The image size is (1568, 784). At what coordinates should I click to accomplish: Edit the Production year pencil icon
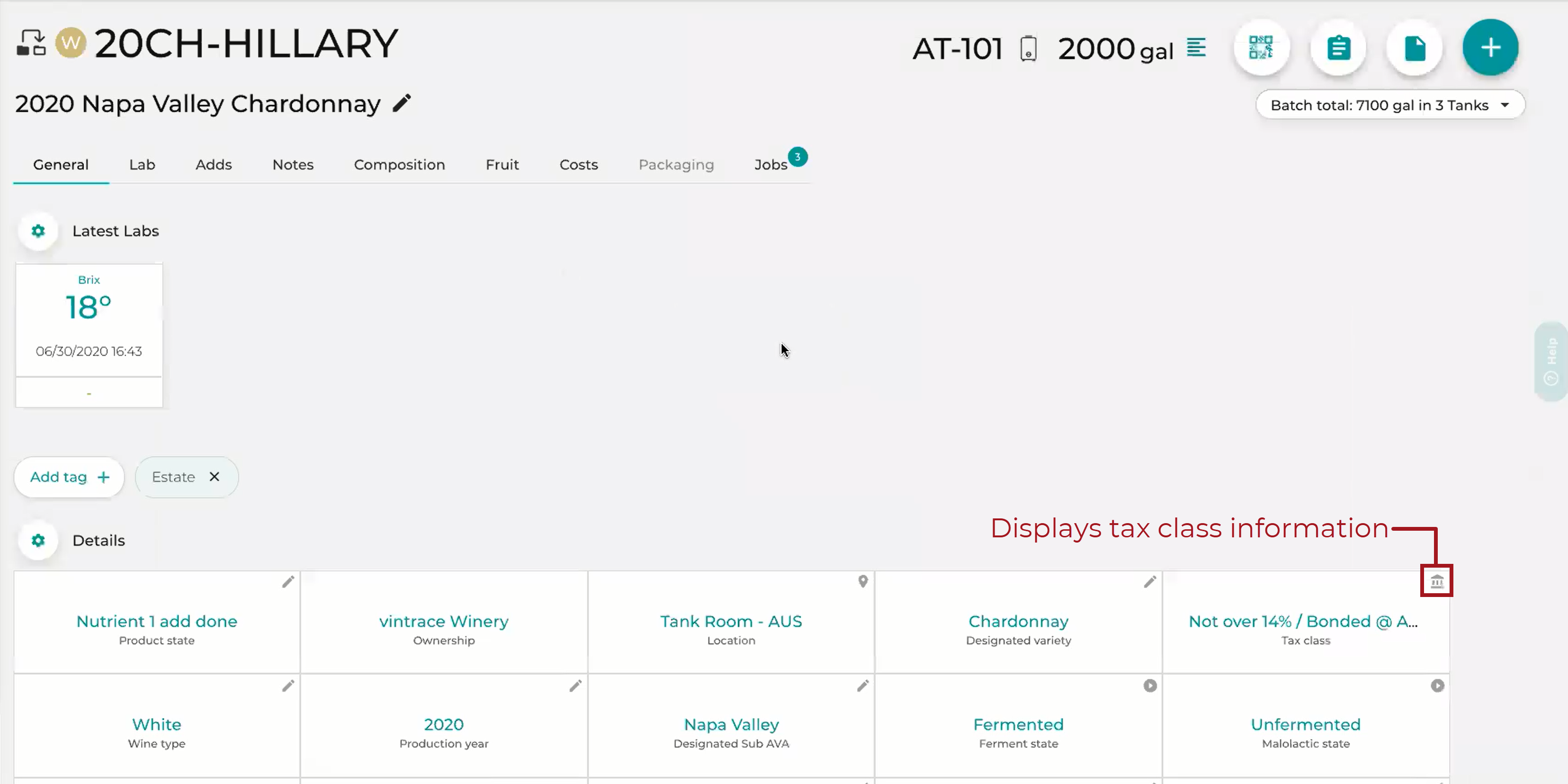coord(575,686)
